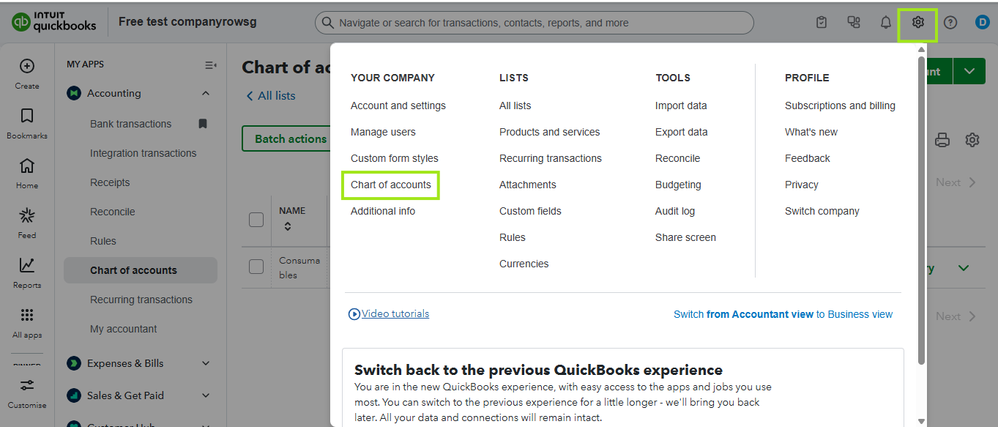The image size is (998, 427).
Task: Open the settings gear icon in header
Action: (x=917, y=23)
